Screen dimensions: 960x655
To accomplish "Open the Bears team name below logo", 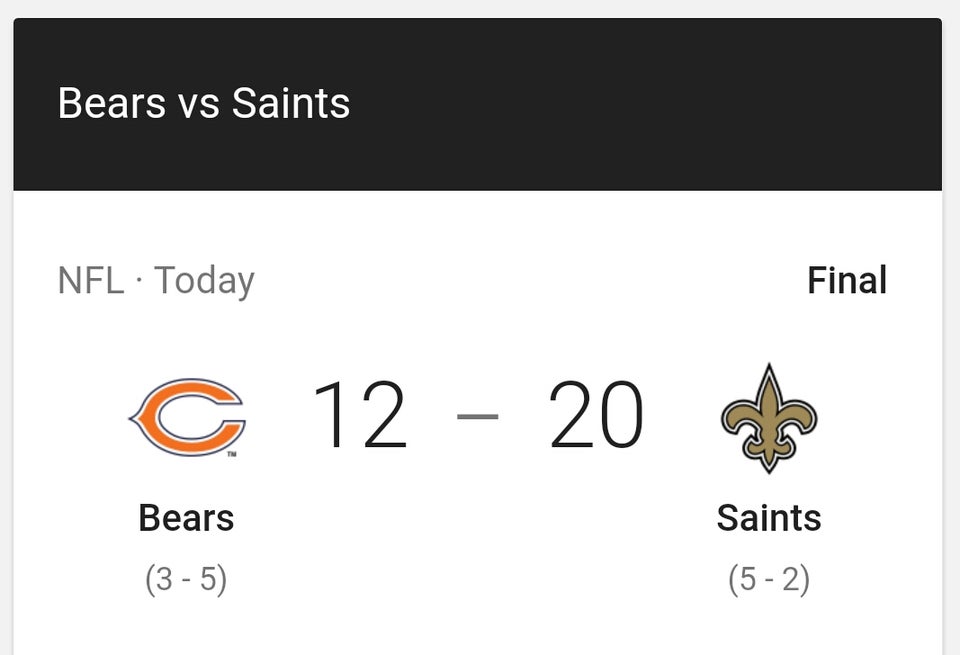I will tap(186, 518).
